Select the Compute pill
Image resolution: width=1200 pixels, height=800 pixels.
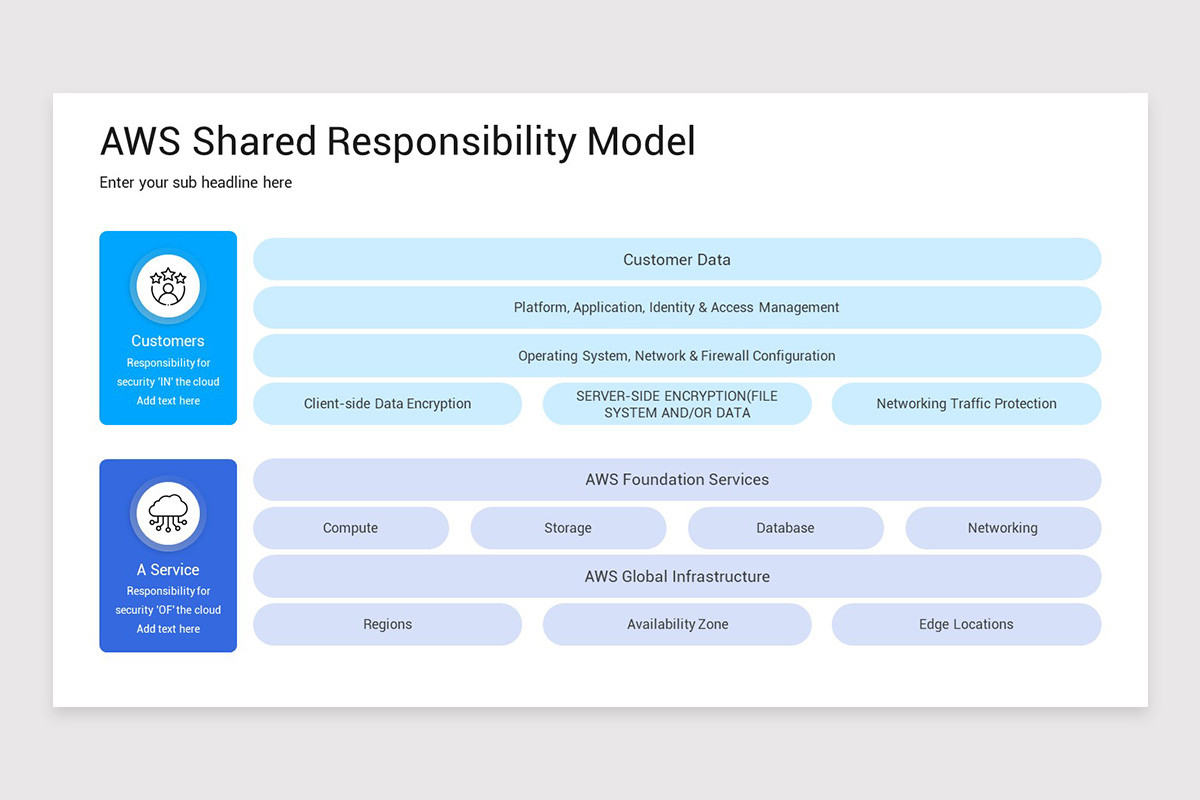[351, 528]
